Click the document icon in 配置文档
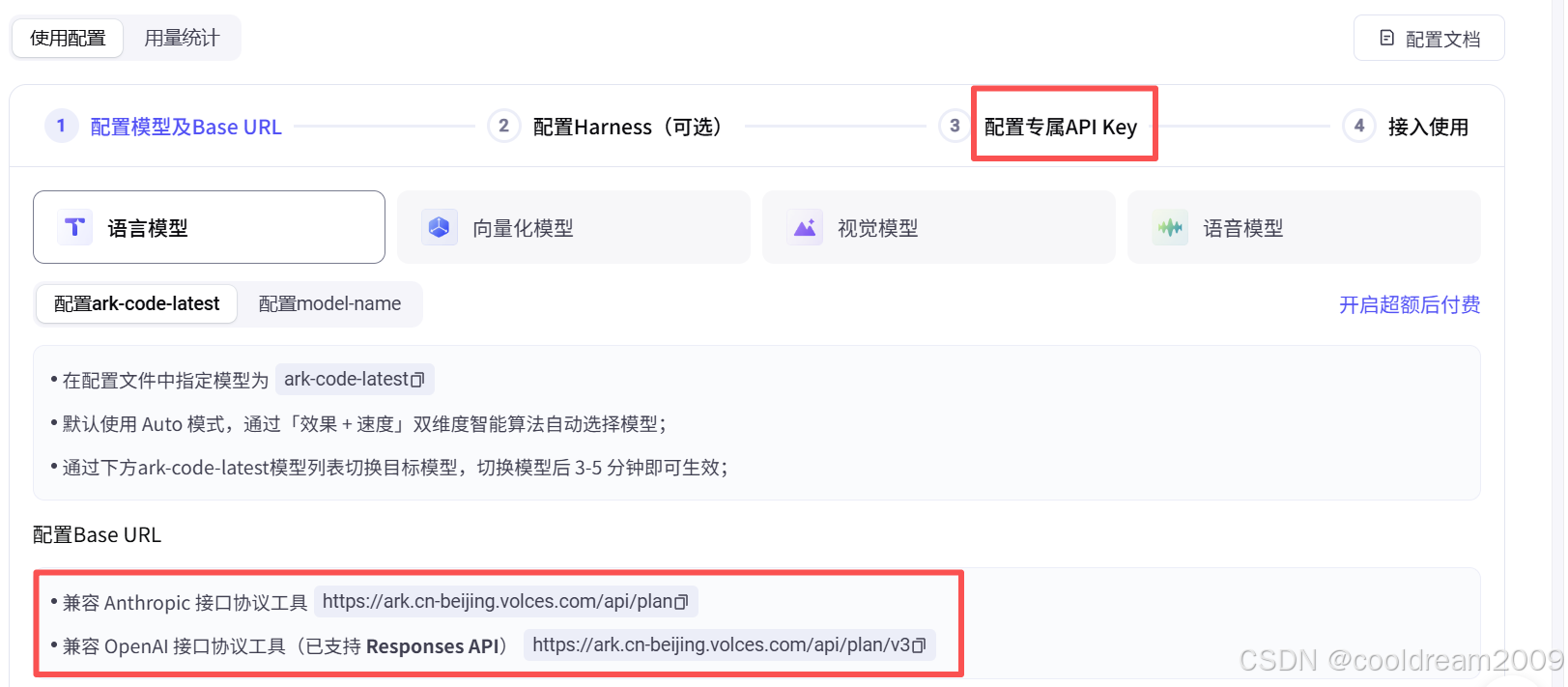The width and height of the screenshot is (1568, 687). point(1387,39)
